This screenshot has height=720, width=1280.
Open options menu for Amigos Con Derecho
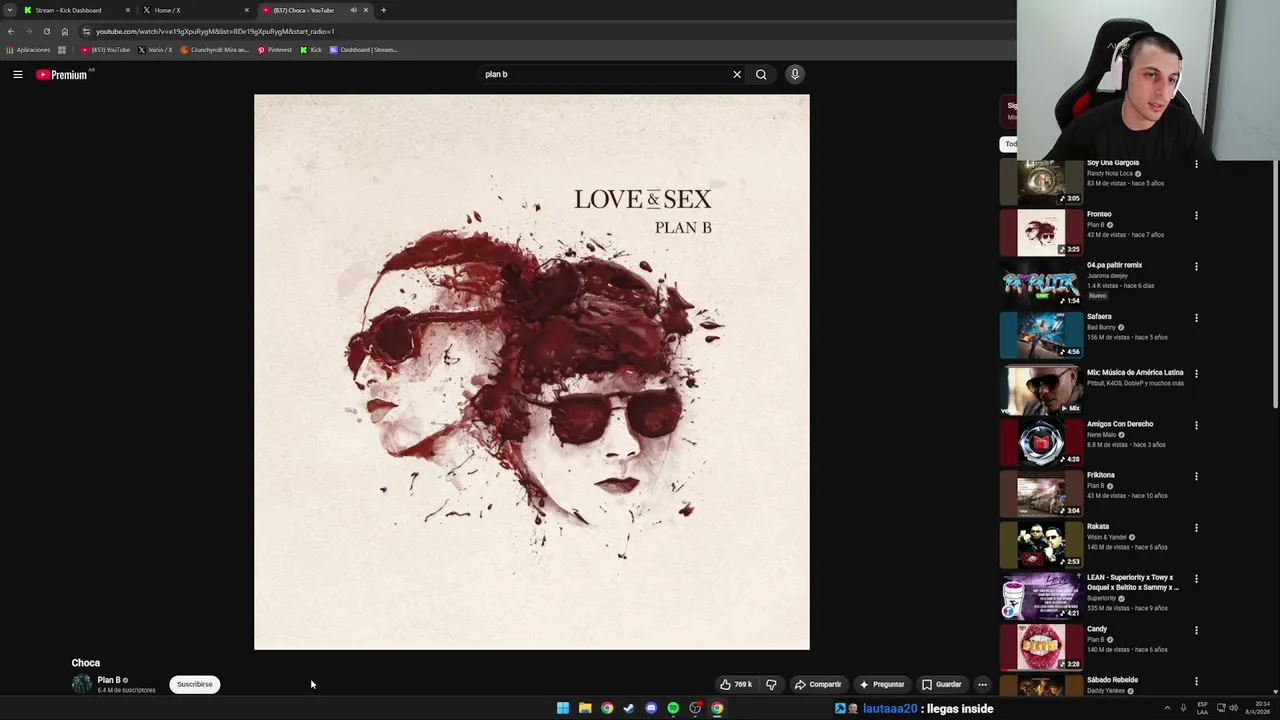1196,425
